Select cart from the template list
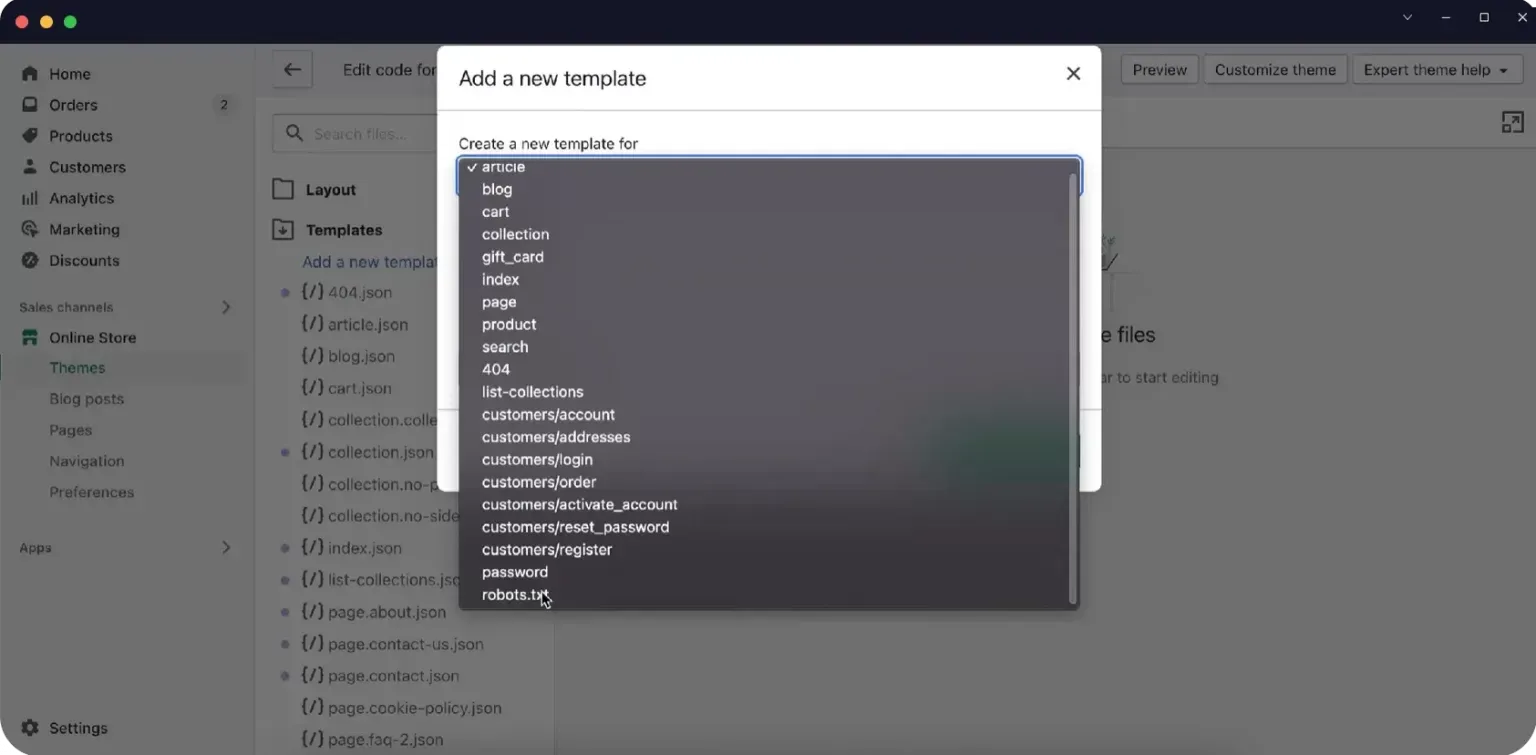The image size is (1536, 755). pyautogui.click(x=768, y=212)
